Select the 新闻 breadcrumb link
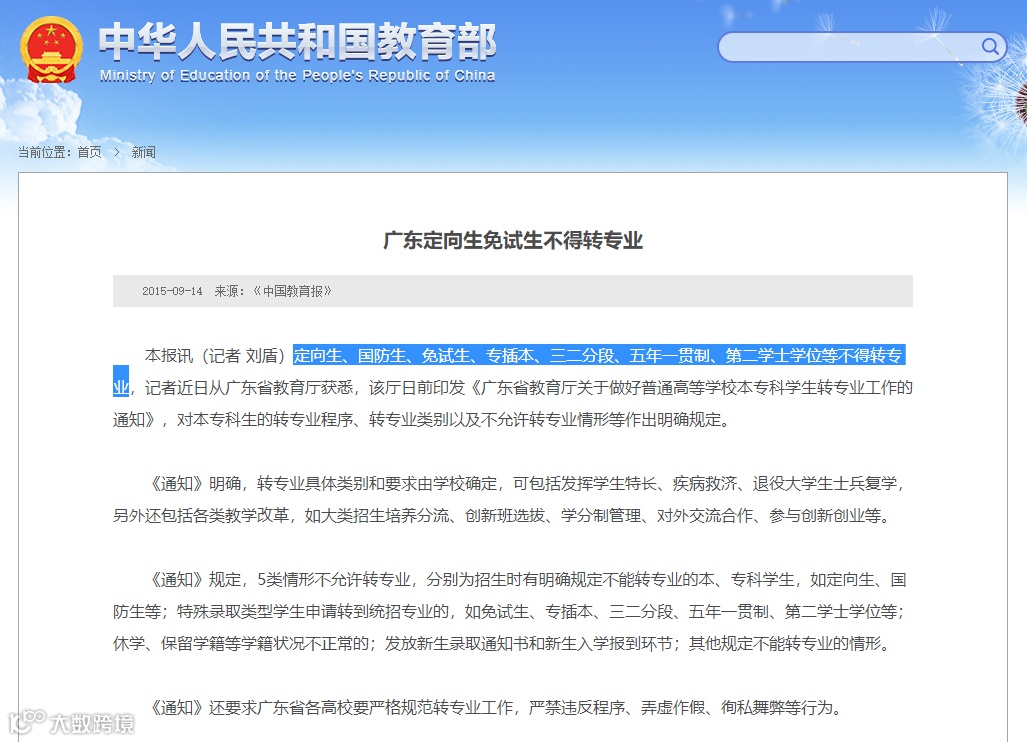 coord(143,152)
